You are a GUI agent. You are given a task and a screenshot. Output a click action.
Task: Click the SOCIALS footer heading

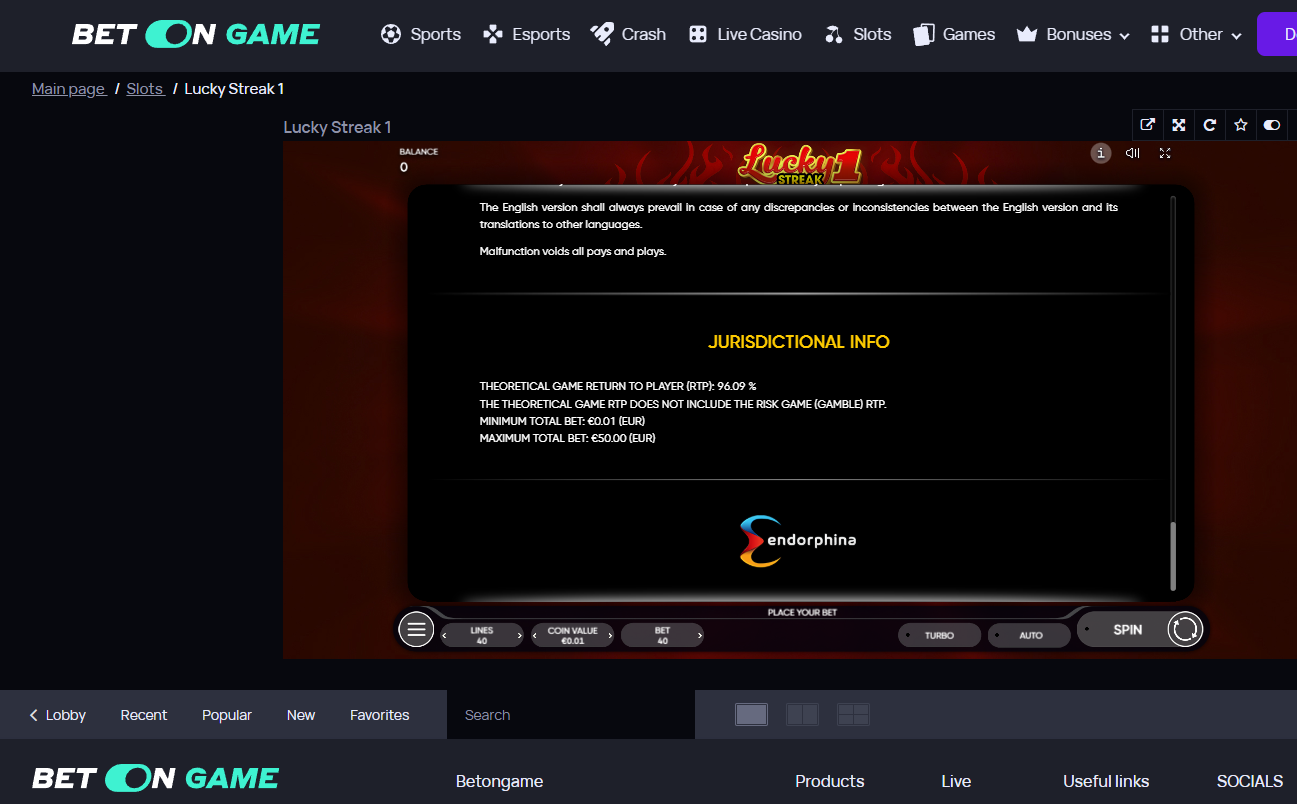click(x=1250, y=781)
